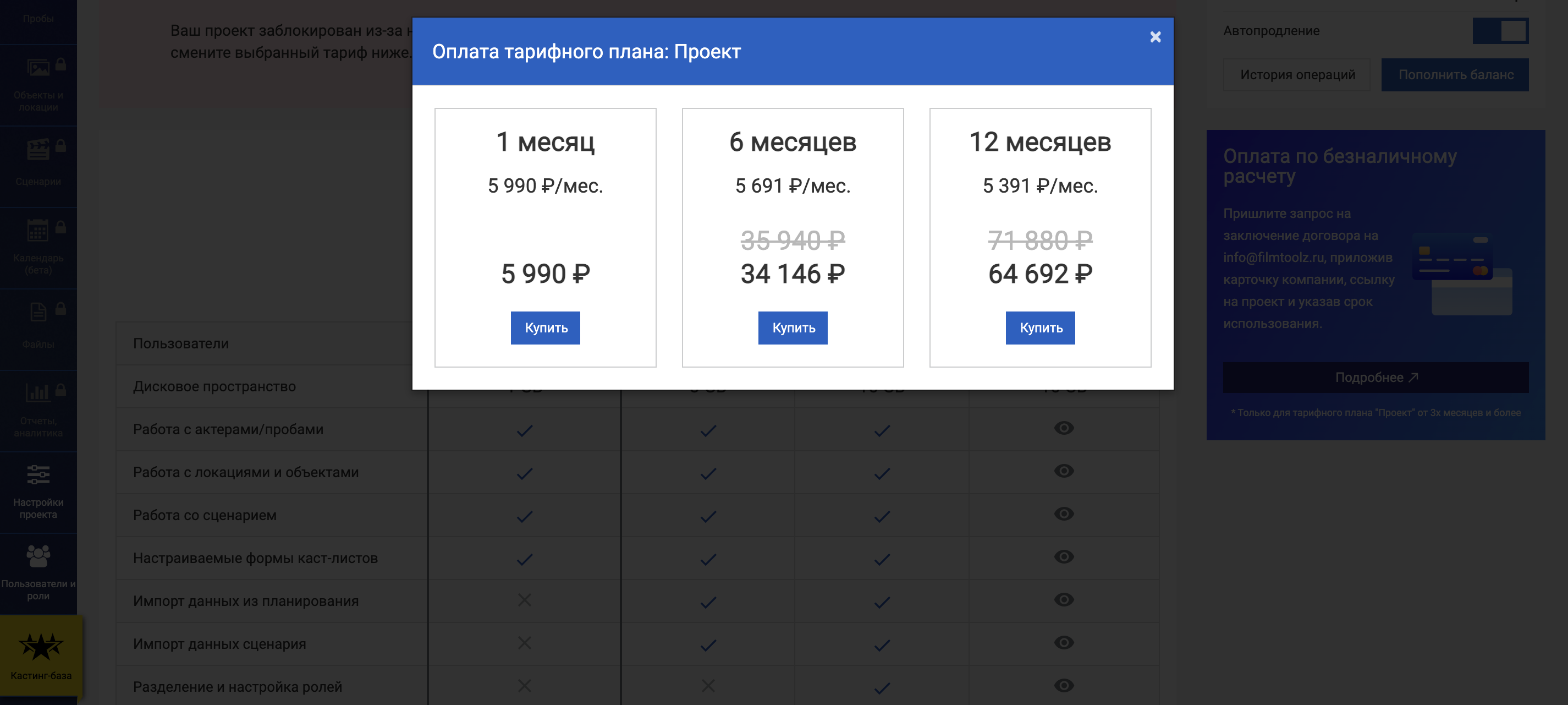Click lock icon on Объекты и локации

(61, 64)
